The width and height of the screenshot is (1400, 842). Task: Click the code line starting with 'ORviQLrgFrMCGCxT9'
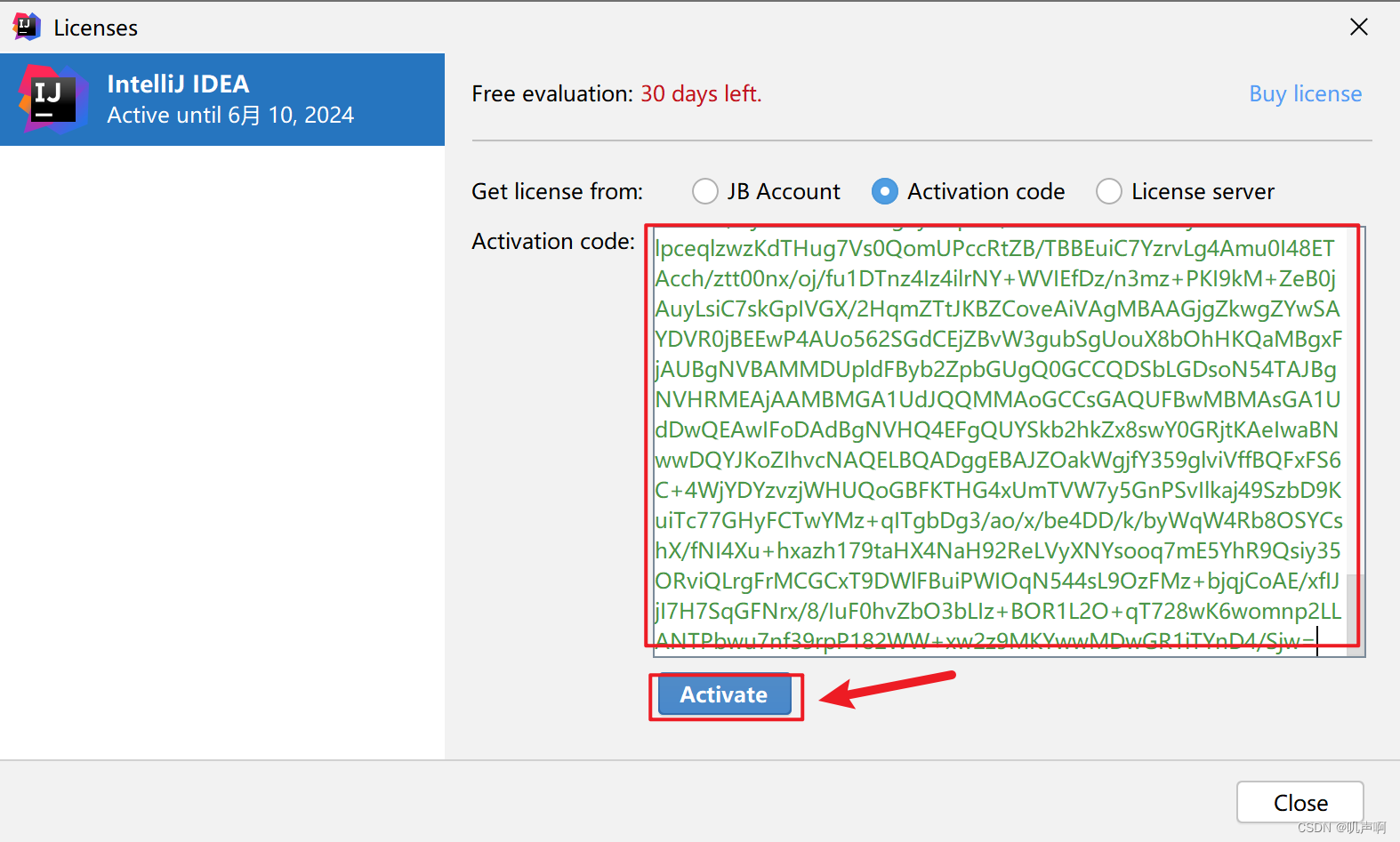[x=997, y=581]
